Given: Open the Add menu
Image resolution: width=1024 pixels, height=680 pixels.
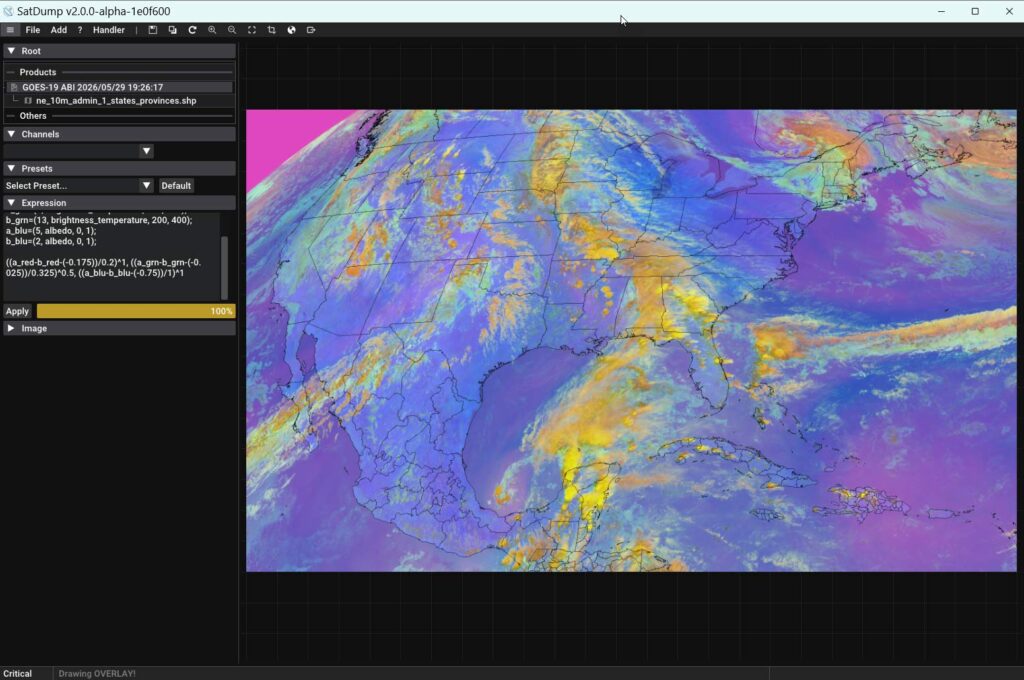Looking at the screenshot, I should click(59, 30).
